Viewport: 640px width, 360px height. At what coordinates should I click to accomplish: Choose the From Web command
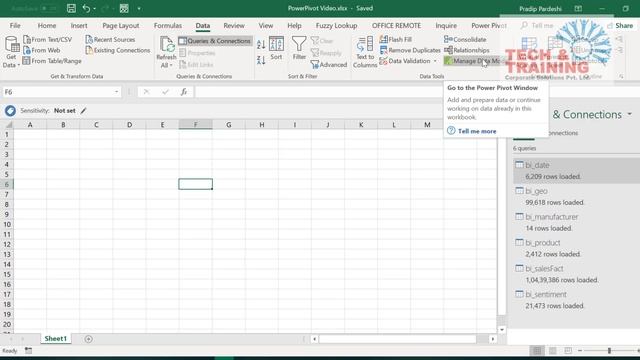click(42, 50)
